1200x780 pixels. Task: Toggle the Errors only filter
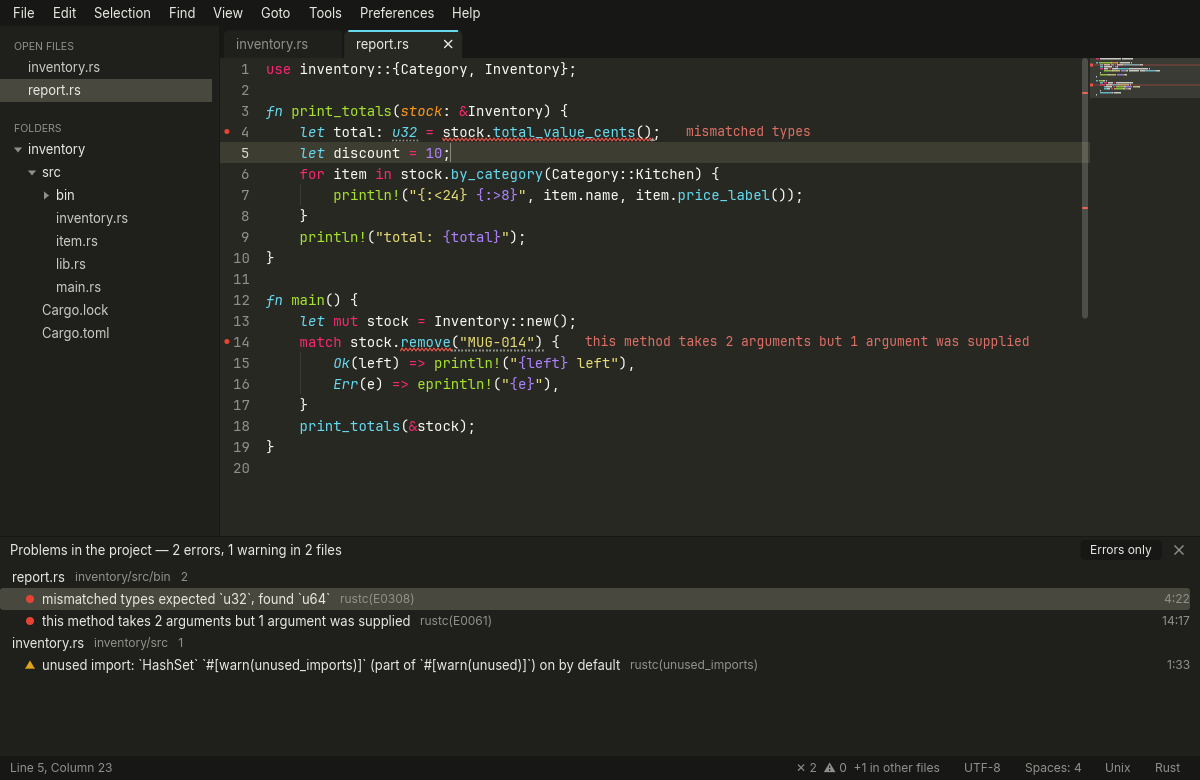click(1121, 550)
